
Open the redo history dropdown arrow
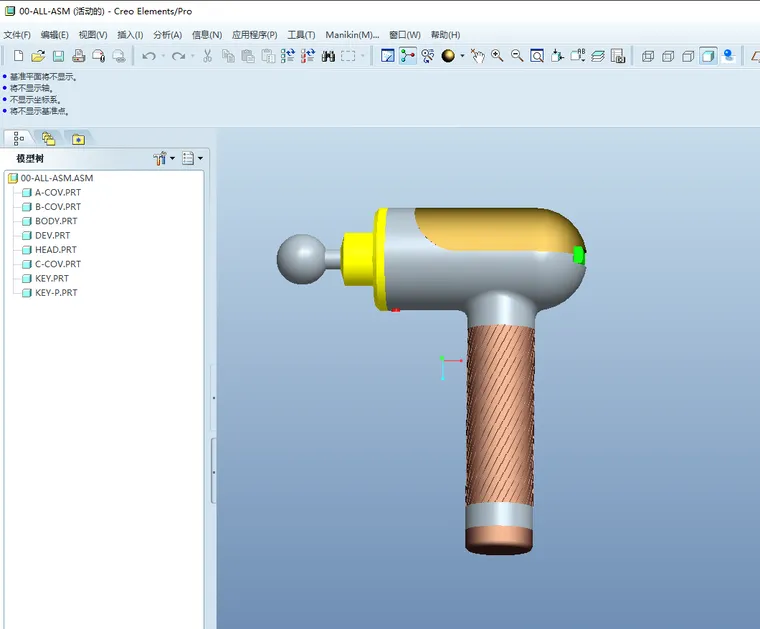pos(192,56)
